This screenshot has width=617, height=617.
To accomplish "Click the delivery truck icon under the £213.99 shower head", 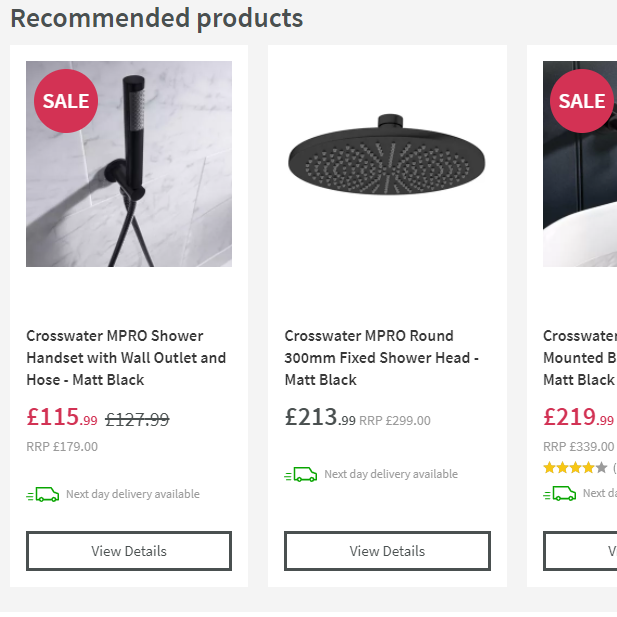I will [x=301, y=474].
